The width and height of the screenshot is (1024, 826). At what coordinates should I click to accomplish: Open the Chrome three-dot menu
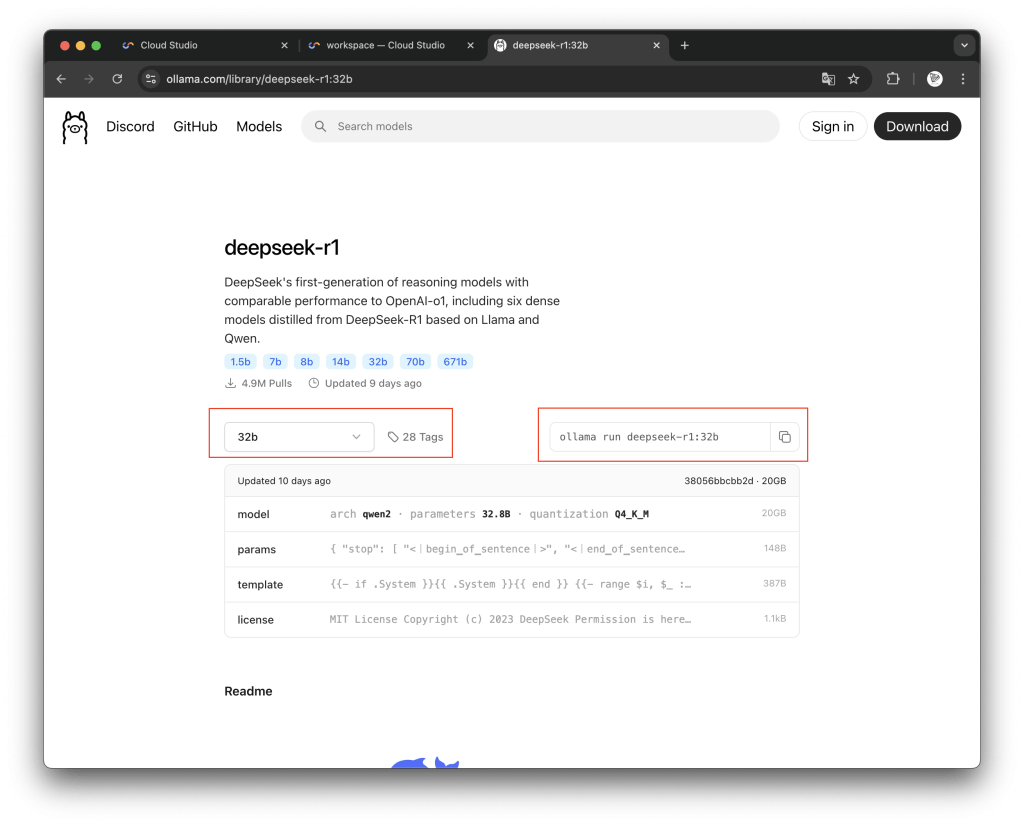[x=963, y=79]
